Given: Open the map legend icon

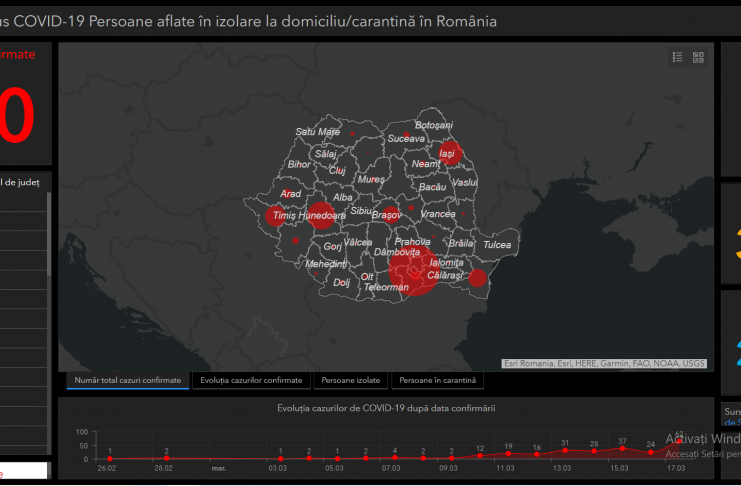Looking at the screenshot, I should tap(677, 58).
